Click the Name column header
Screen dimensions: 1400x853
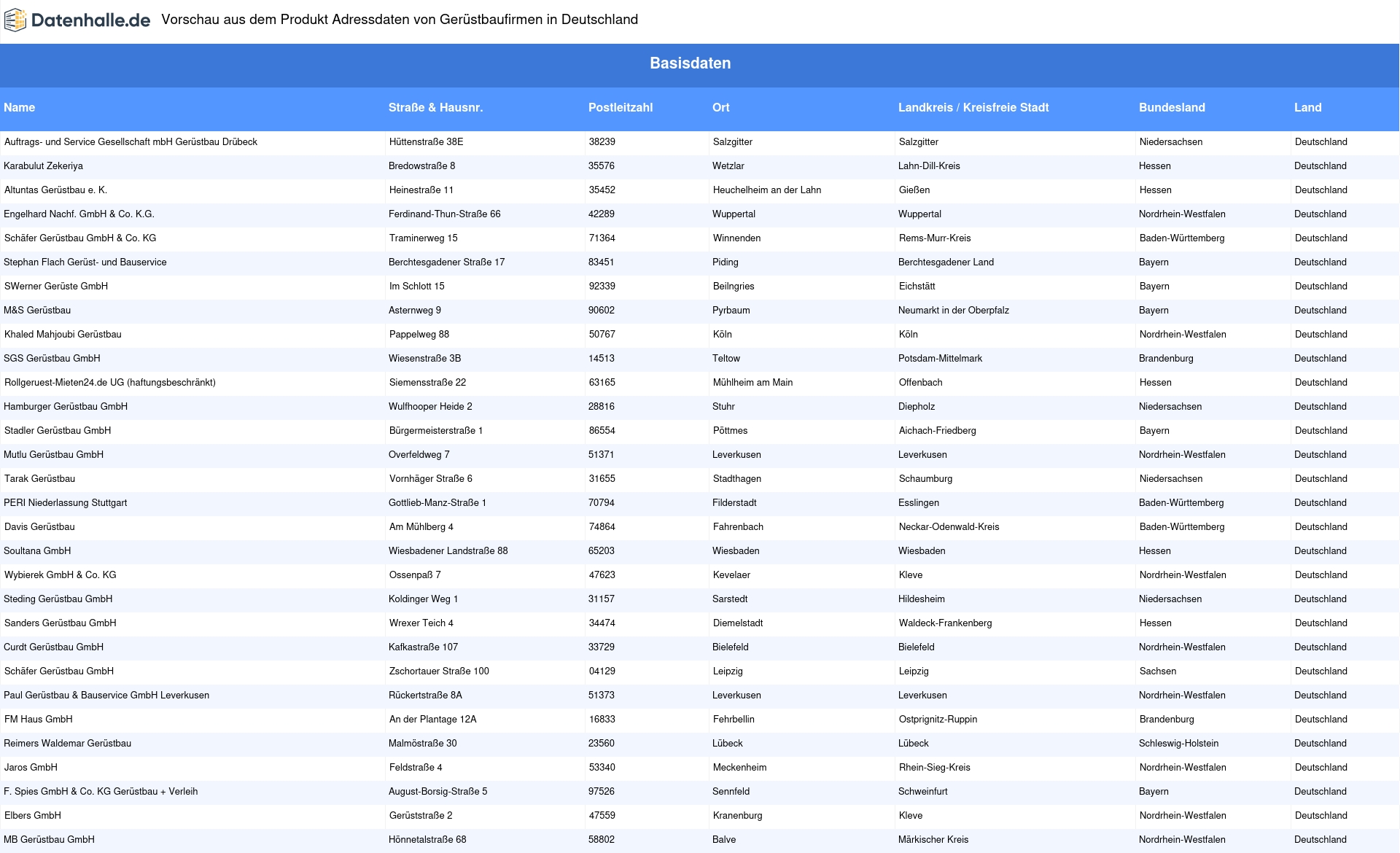[20, 107]
